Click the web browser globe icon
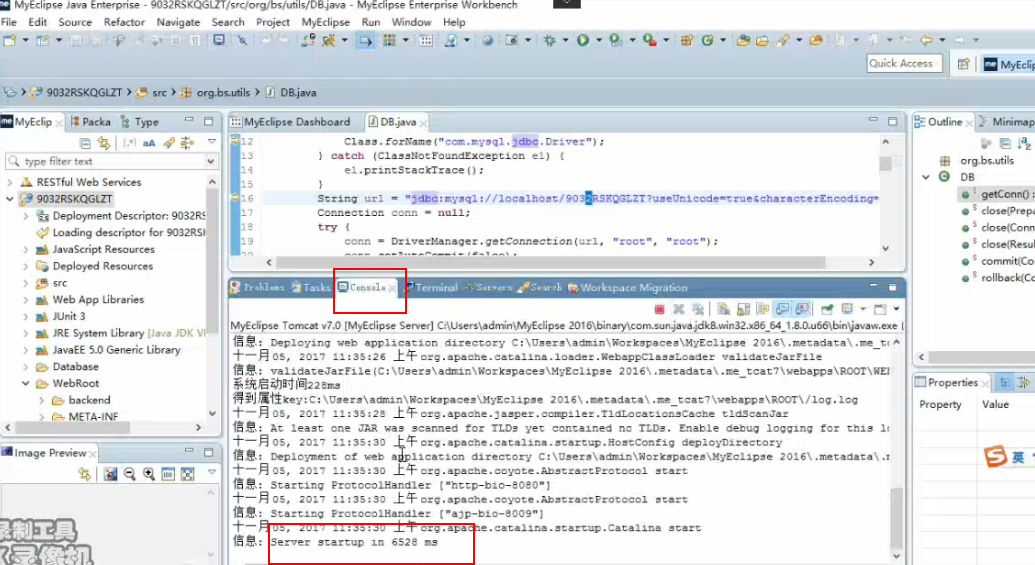This screenshot has width=1035, height=565. 487,40
